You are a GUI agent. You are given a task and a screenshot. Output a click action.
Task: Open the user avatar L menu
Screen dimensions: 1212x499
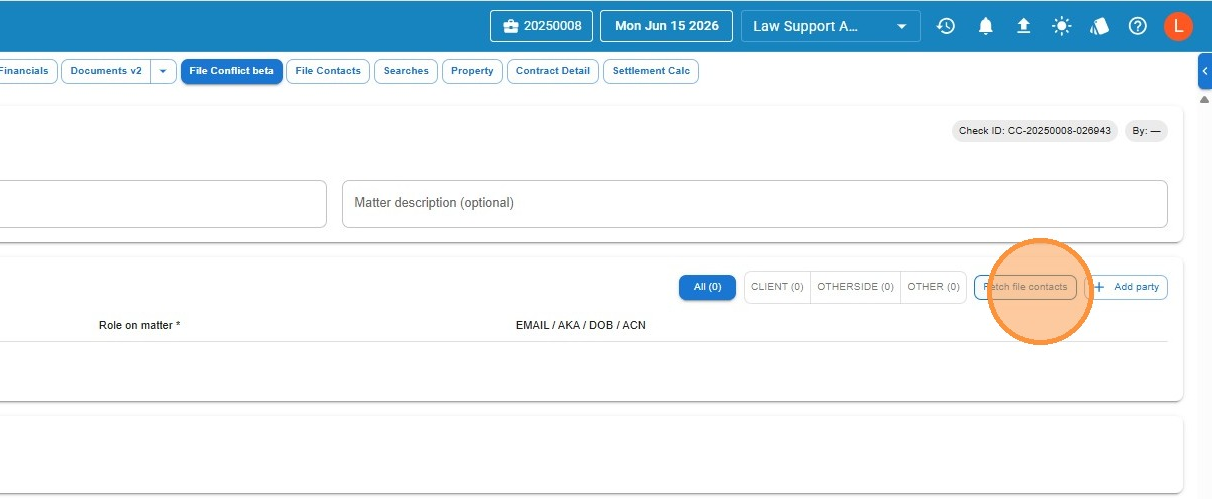(1179, 26)
